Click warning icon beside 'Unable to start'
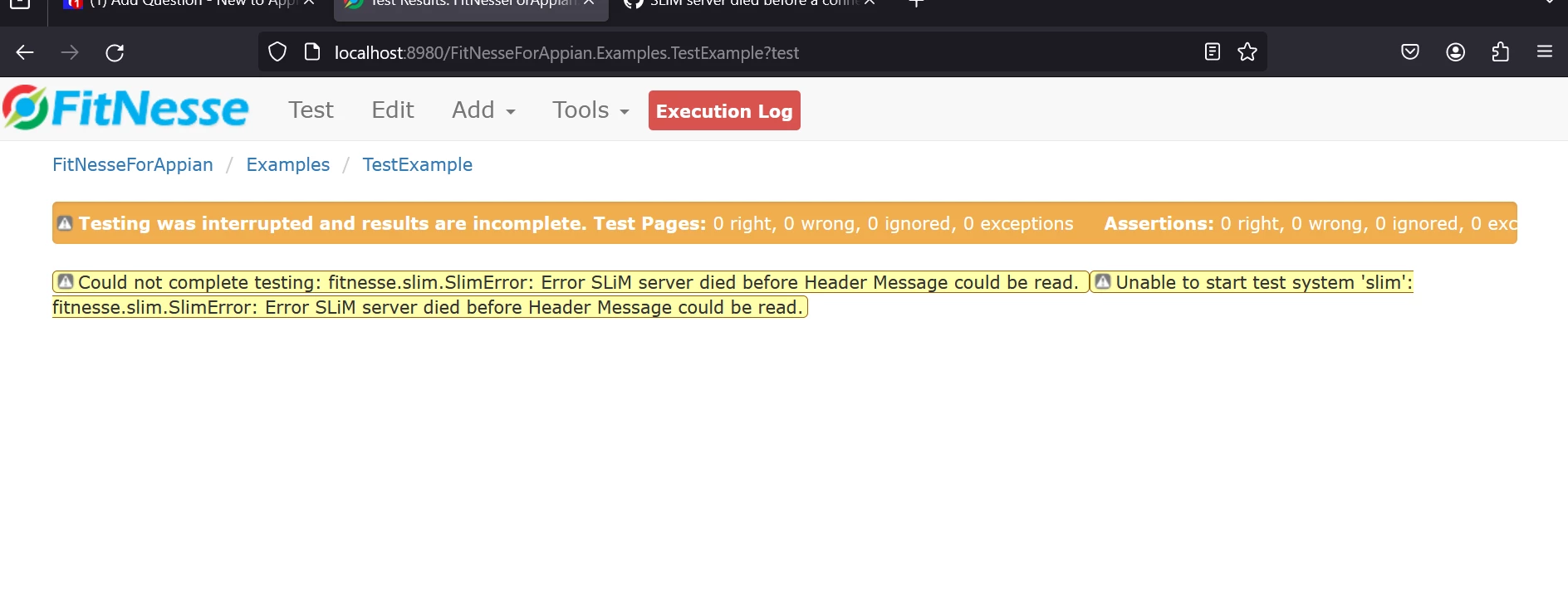This screenshot has height=600, width=1568. [x=1103, y=282]
